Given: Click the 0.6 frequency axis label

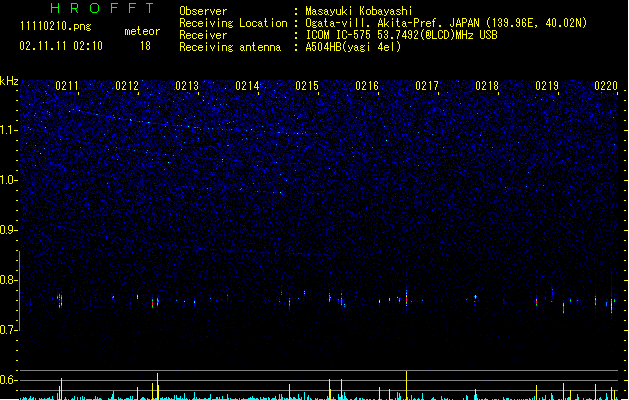Looking at the screenshot, I should (x=9, y=380).
